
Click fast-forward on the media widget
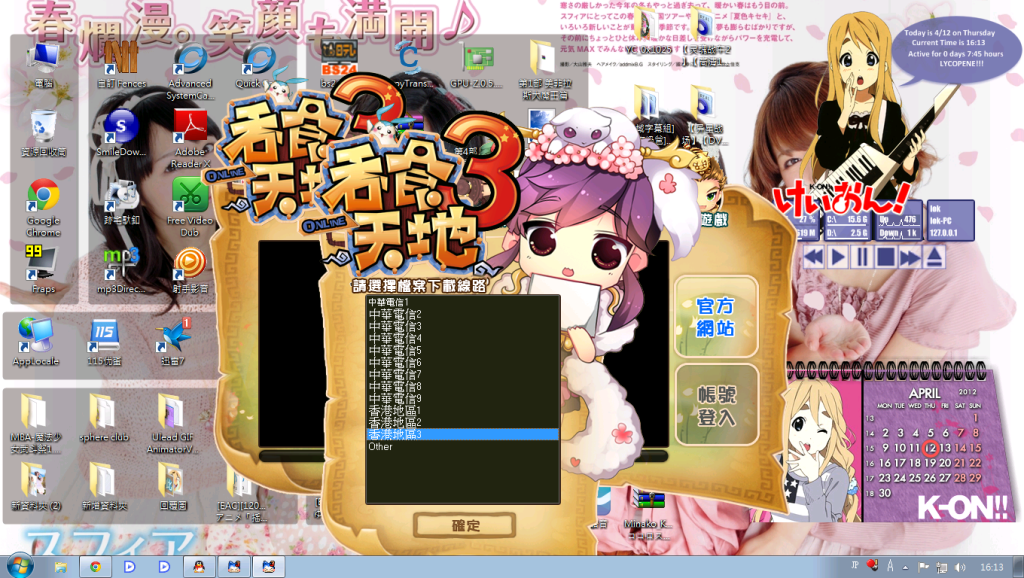pyautogui.click(x=910, y=257)
